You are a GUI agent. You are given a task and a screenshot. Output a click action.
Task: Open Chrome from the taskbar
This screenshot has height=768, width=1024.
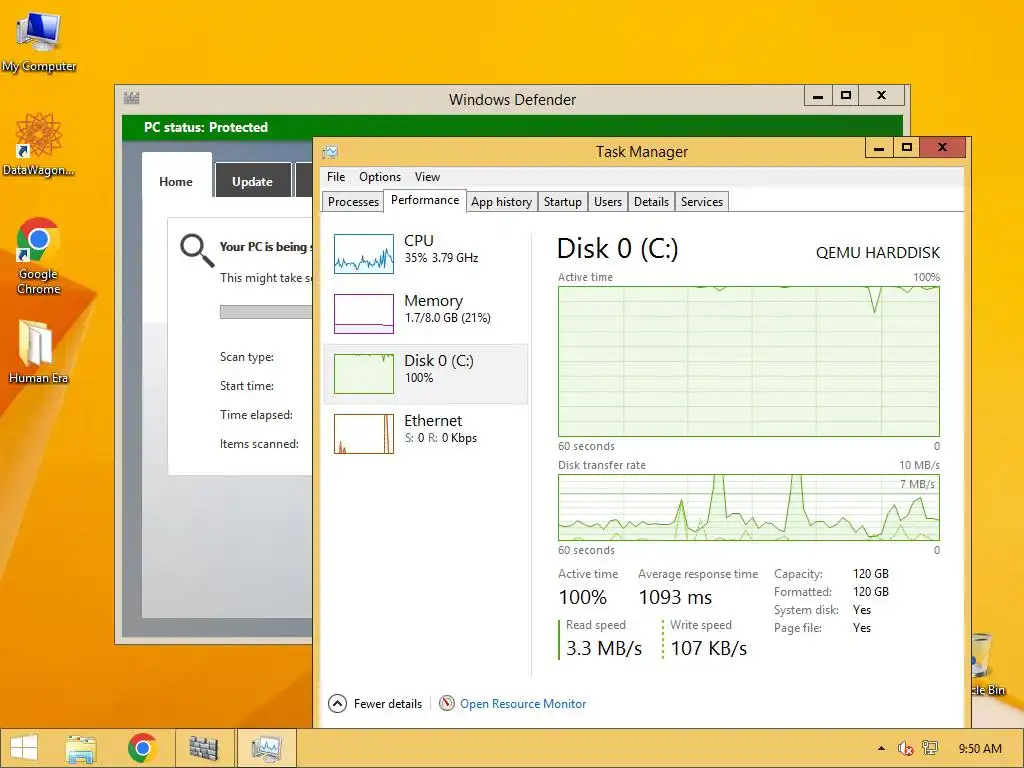[x=142, y=748]
